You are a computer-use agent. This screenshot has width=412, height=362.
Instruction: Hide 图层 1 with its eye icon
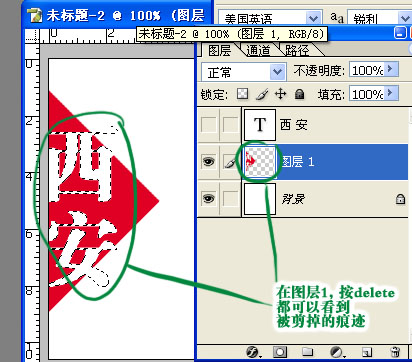click(x=209, y=162)
